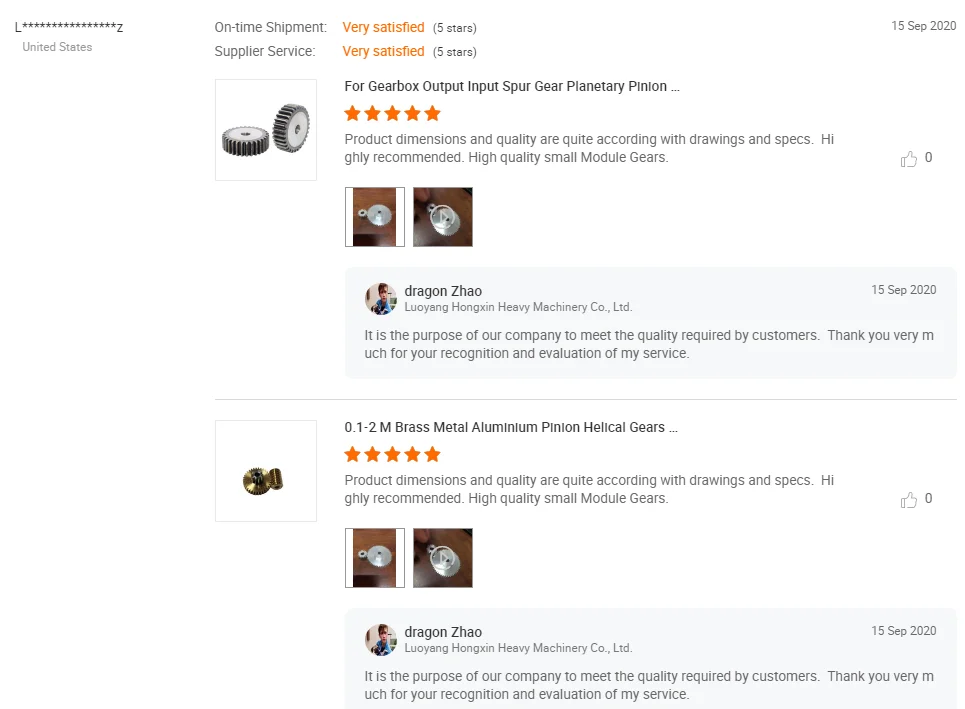Open the Gearbox Output Input Spur Gear product link
Image resolution: width=965 pixels, height=709 pixels.
pyautogui.click(x=512, y=87)
